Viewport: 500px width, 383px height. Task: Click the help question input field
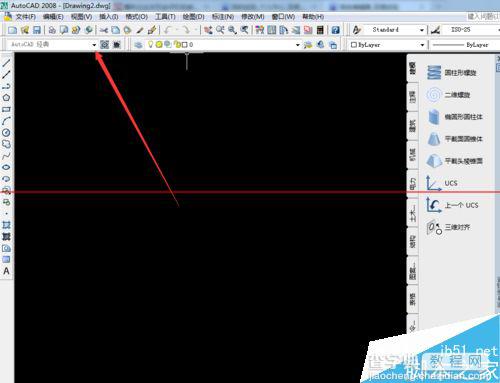point(482,16)
